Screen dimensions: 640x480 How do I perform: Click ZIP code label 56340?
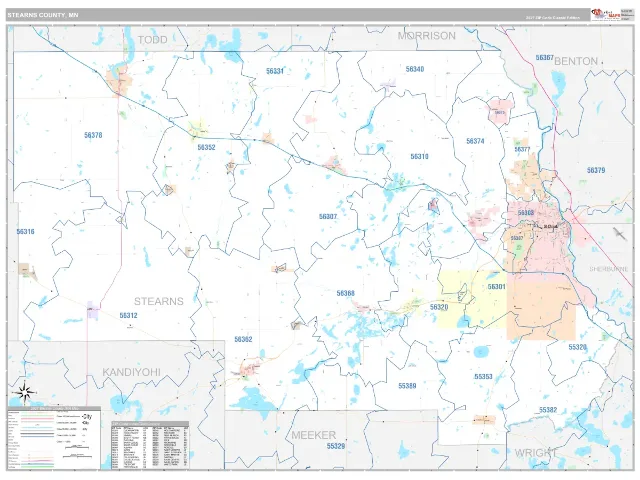tap(415, 69)
